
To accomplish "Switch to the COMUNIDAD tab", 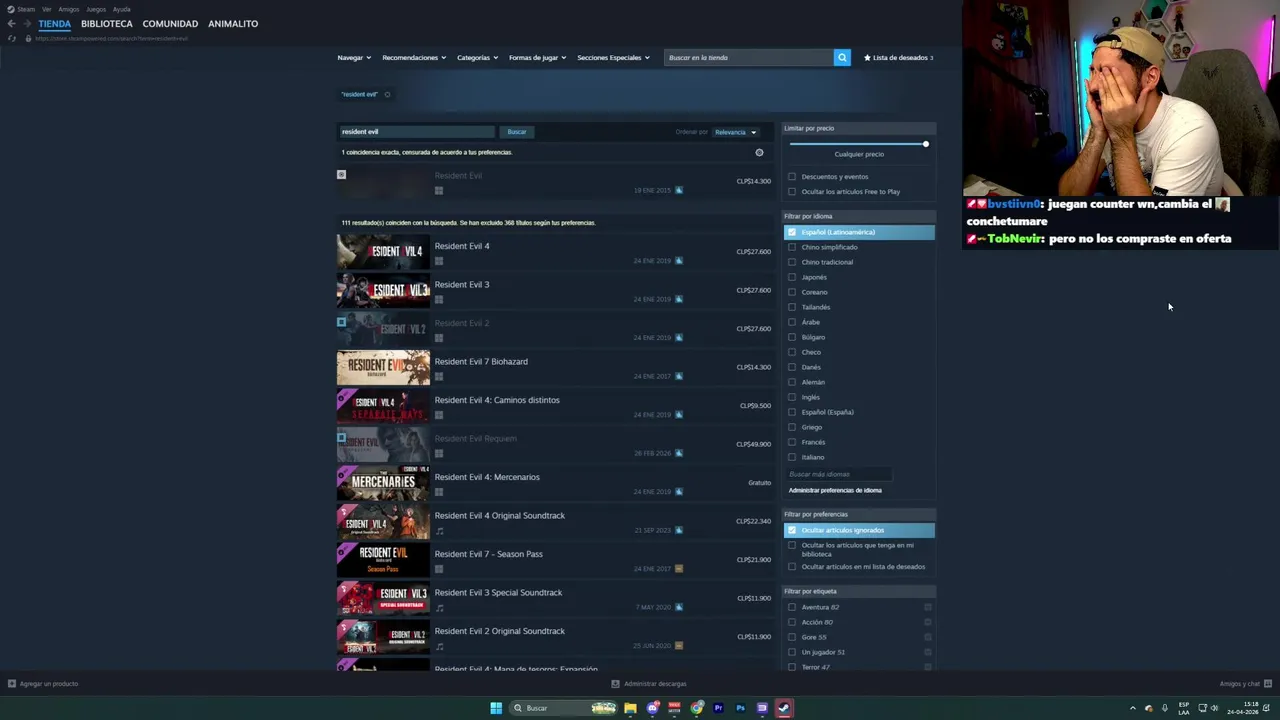I will pyautogui.click(x=170, y=23).
